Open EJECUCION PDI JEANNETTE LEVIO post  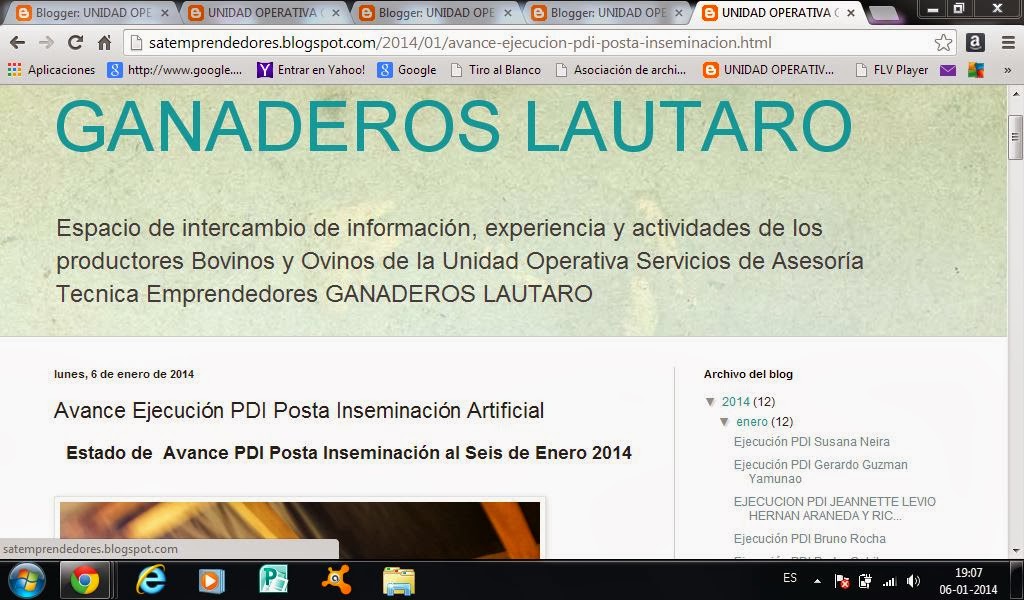click(x=835, y=509)
